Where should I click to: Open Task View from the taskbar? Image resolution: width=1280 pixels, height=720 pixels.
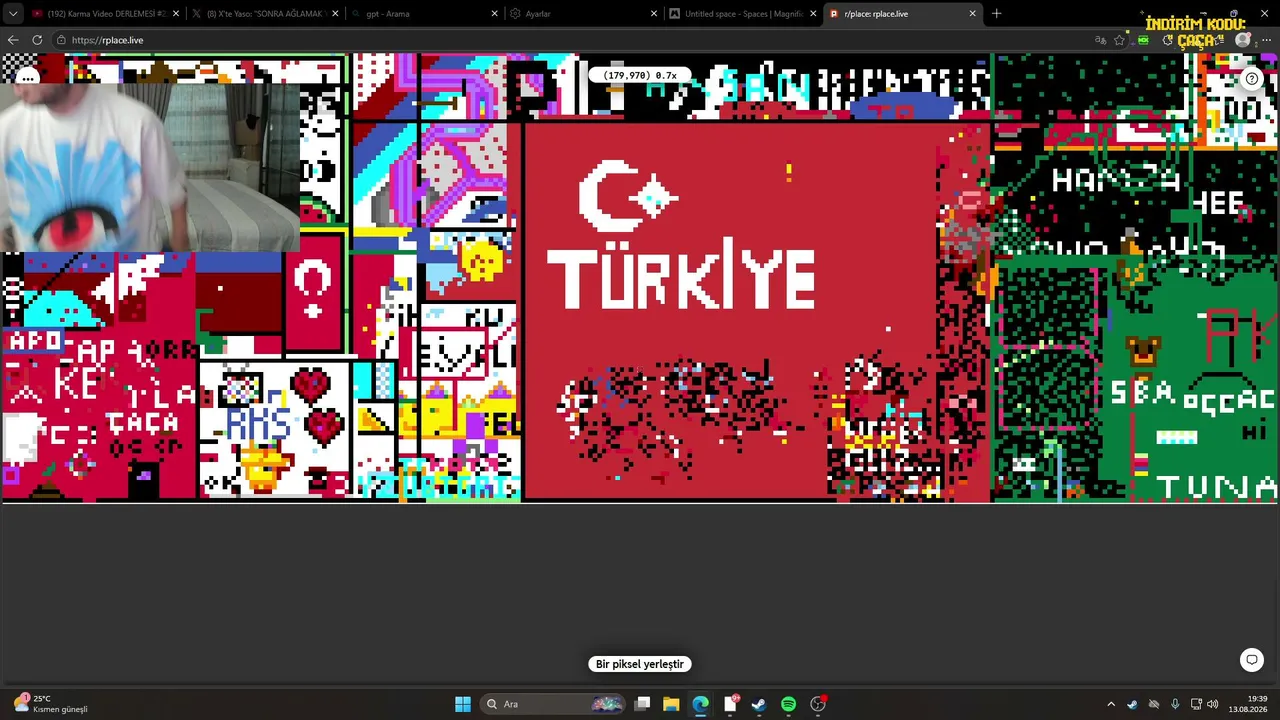[643, 704]
